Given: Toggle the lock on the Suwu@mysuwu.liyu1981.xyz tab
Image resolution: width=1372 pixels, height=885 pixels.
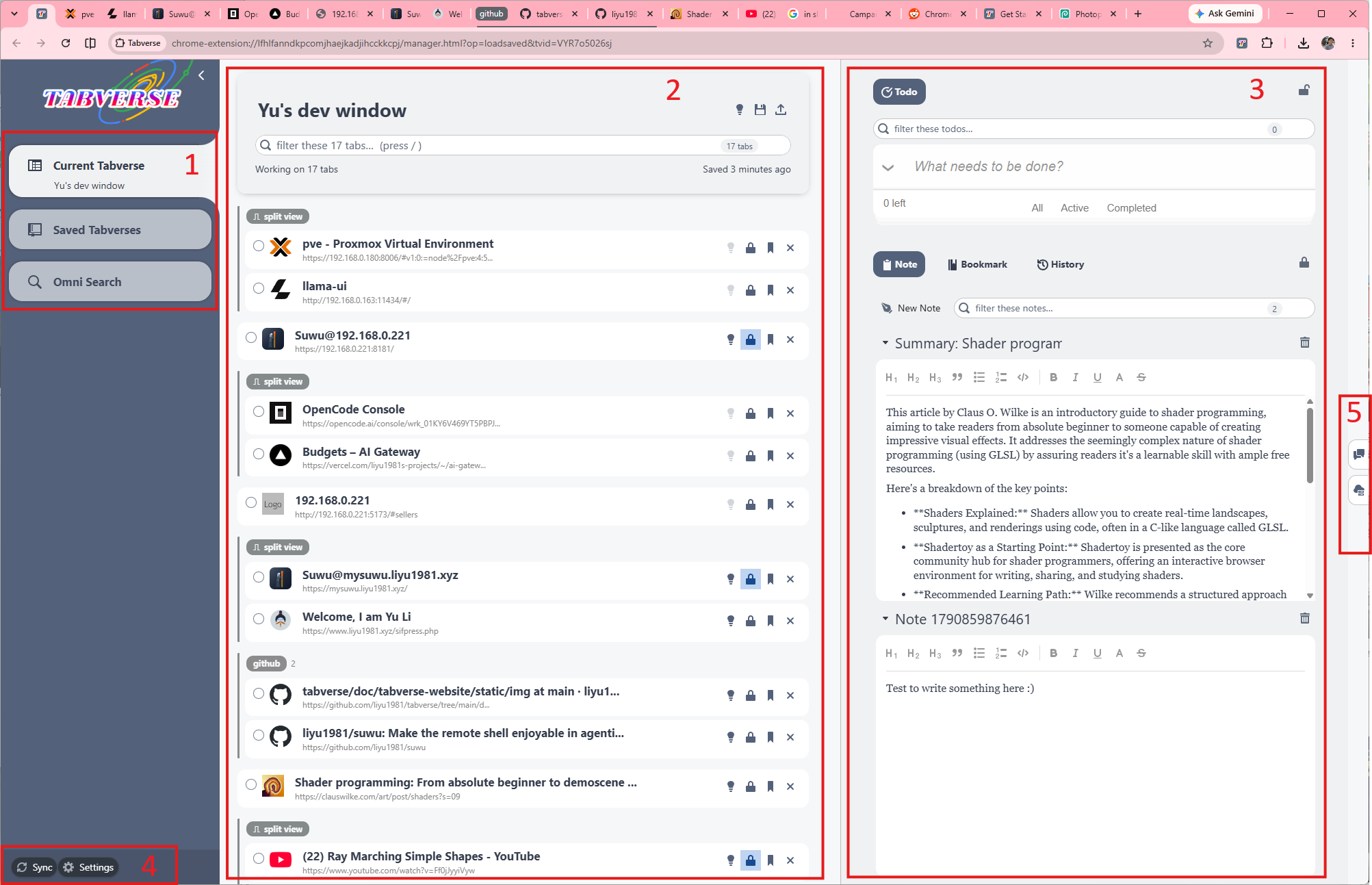Looking at the screenshot, I should tap(751, 579).
